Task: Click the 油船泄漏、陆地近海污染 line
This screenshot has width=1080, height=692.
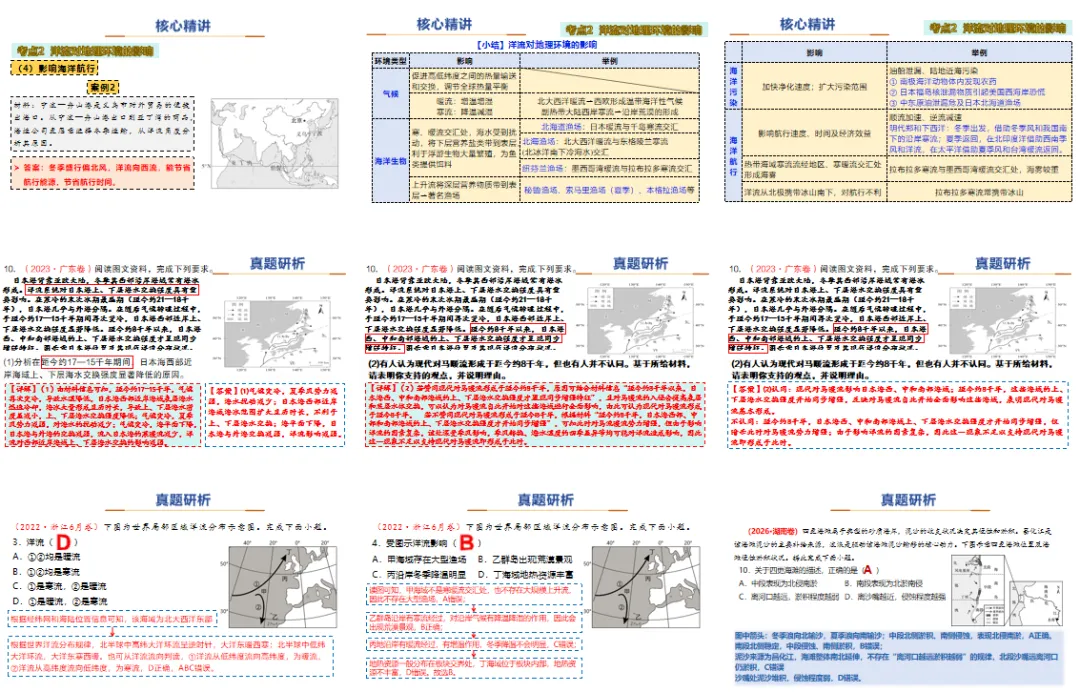Action: pos(933,70)
